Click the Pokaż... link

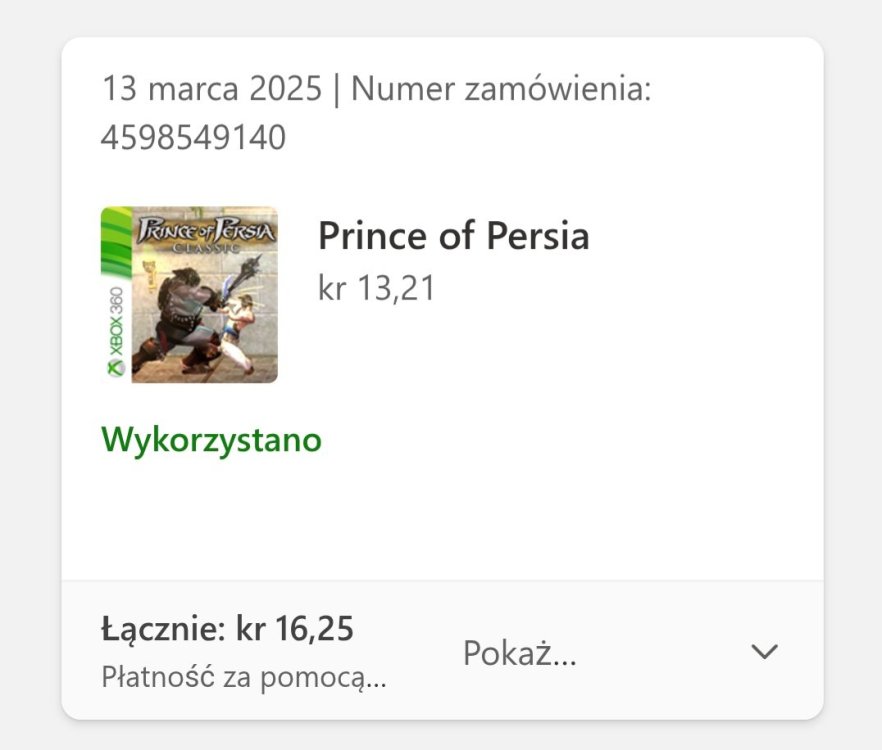[x=519, y=653]
